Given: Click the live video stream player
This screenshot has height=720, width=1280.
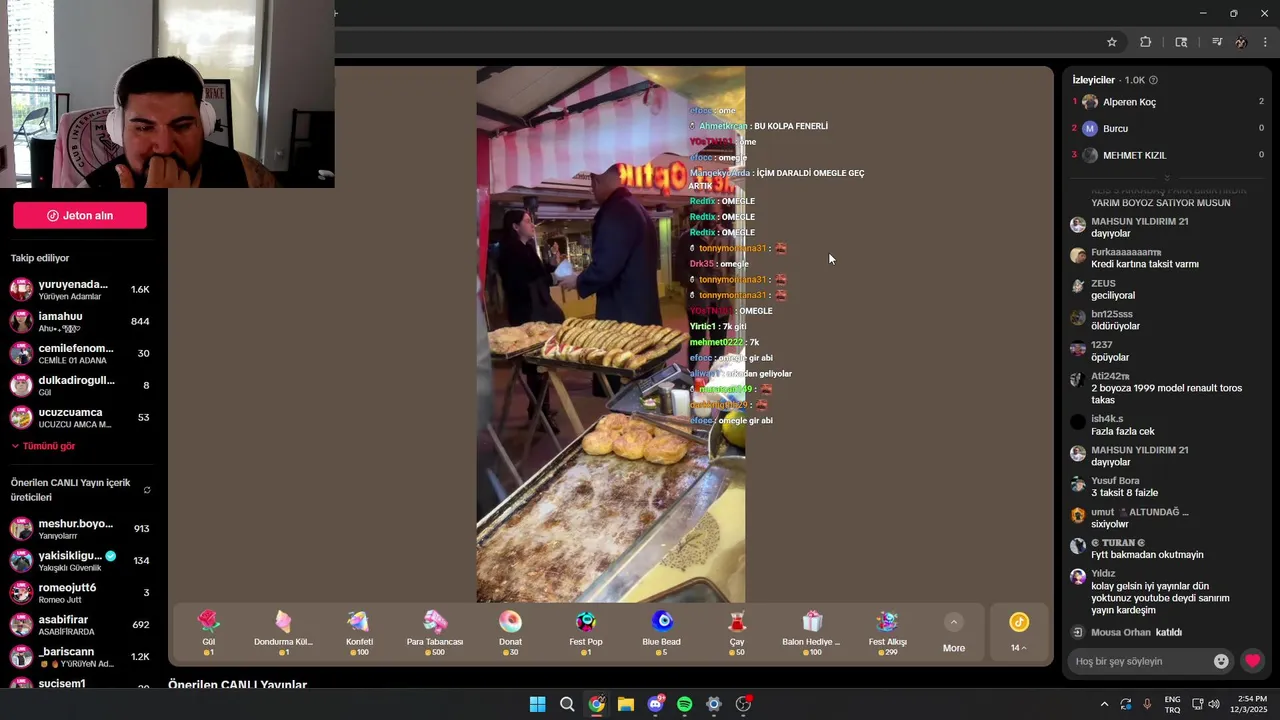Looking at the screenshot, I should (x=610, y=335).
